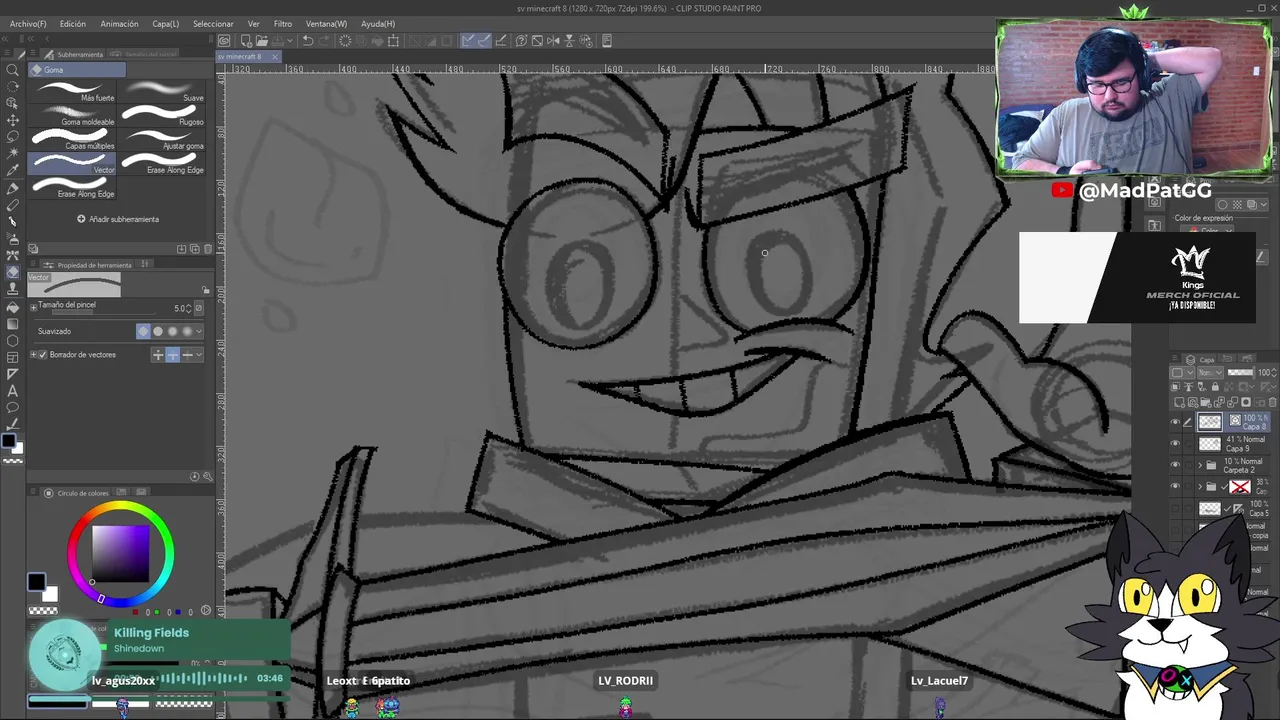Viewport: 1280px width, 720px height.
Task: Select the Text tool
Action: click(x=13, y=391)
